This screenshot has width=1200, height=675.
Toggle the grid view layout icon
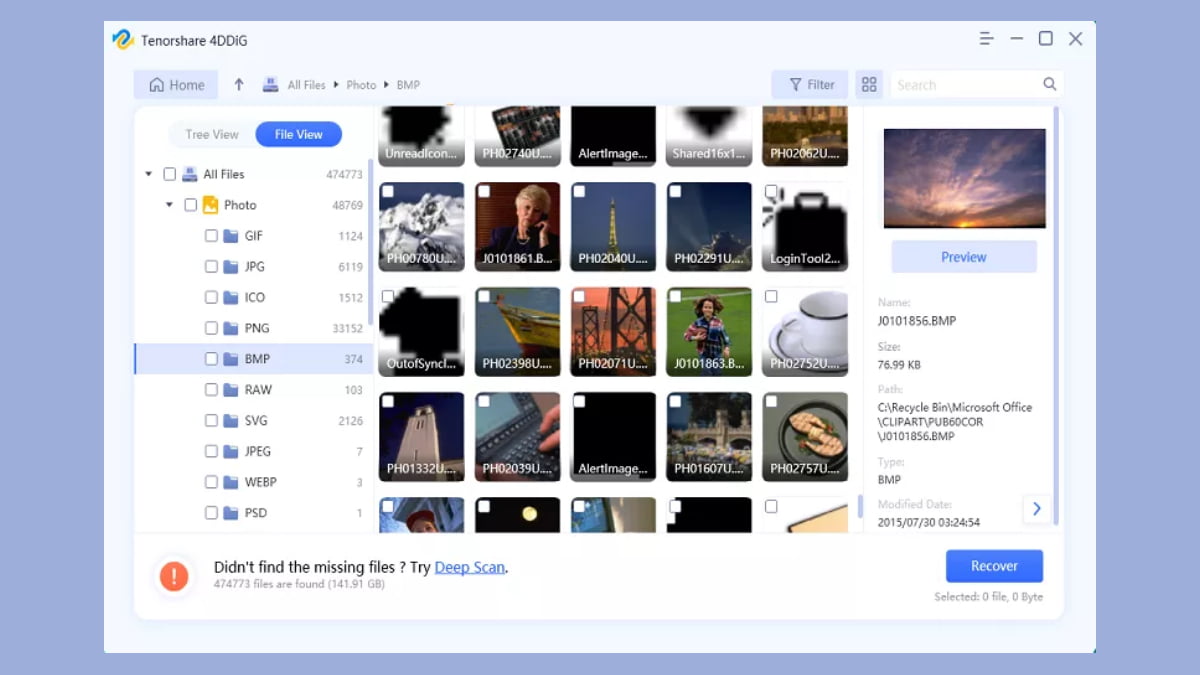point(869,85)
